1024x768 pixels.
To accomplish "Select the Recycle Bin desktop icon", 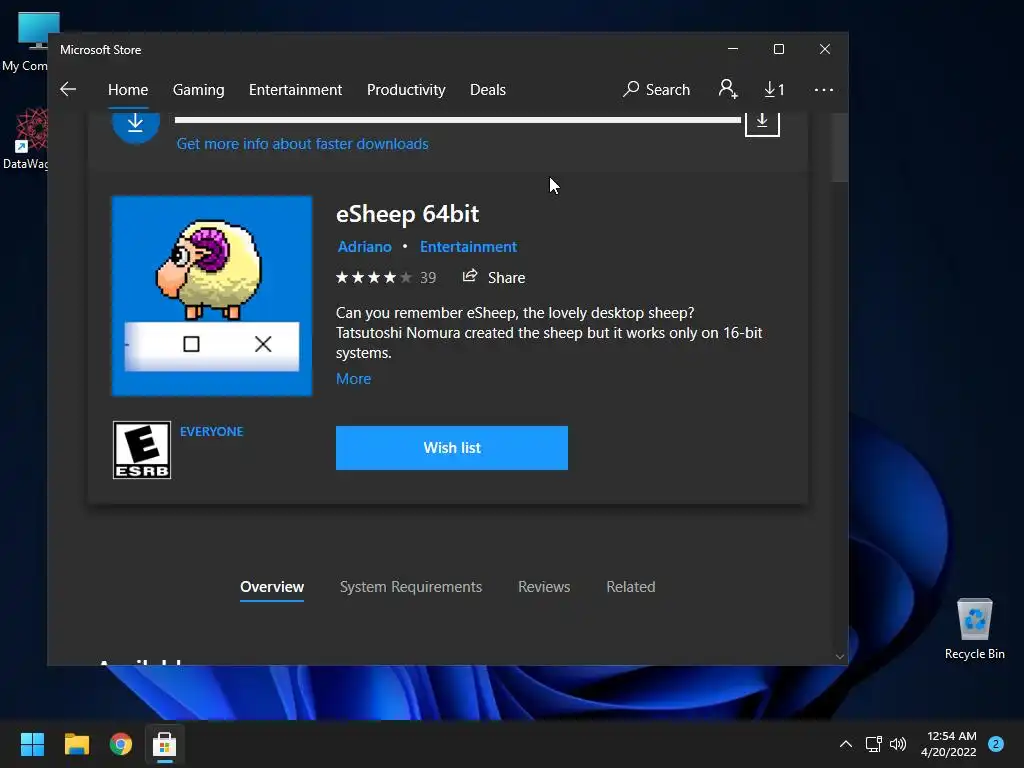I will pos(974,629).
